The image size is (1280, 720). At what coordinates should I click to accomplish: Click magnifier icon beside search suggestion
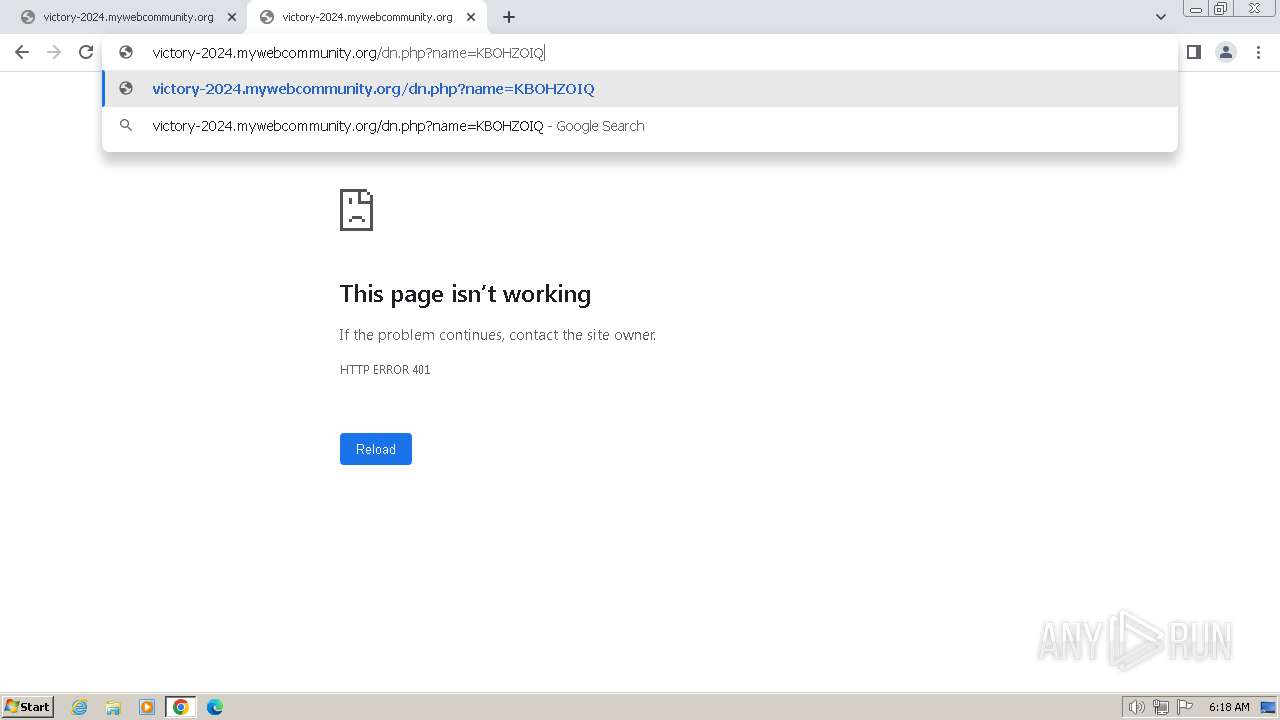(x=126, y=126)
